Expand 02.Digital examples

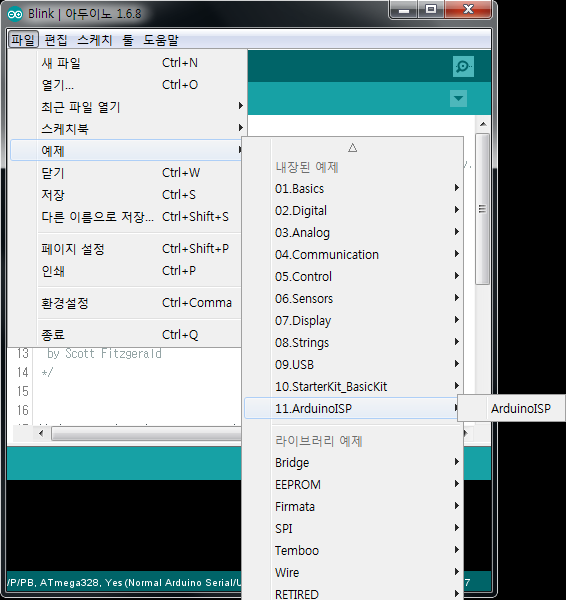click(x=354, y=210)
